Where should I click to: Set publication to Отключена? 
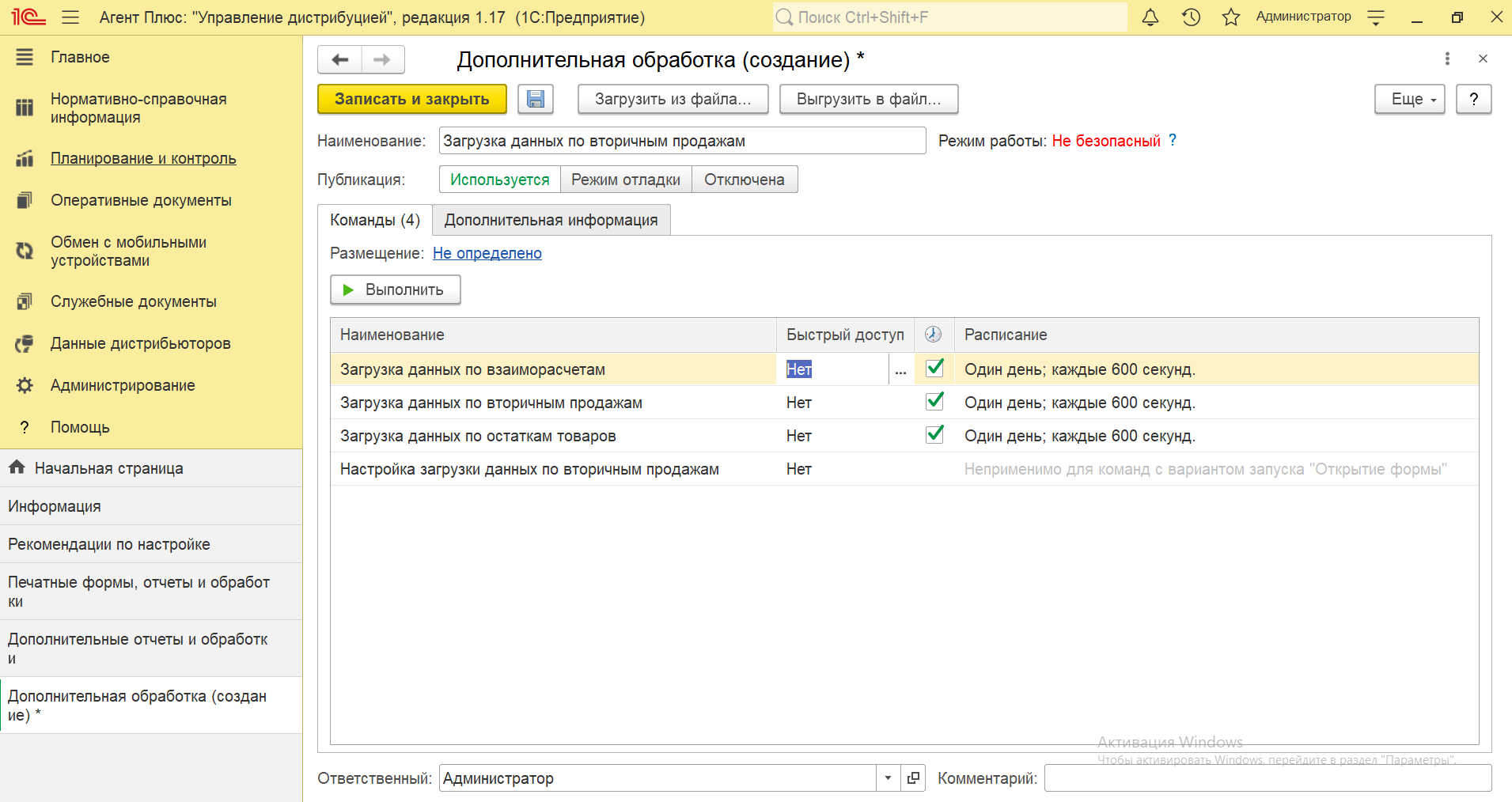coord(745,180)
